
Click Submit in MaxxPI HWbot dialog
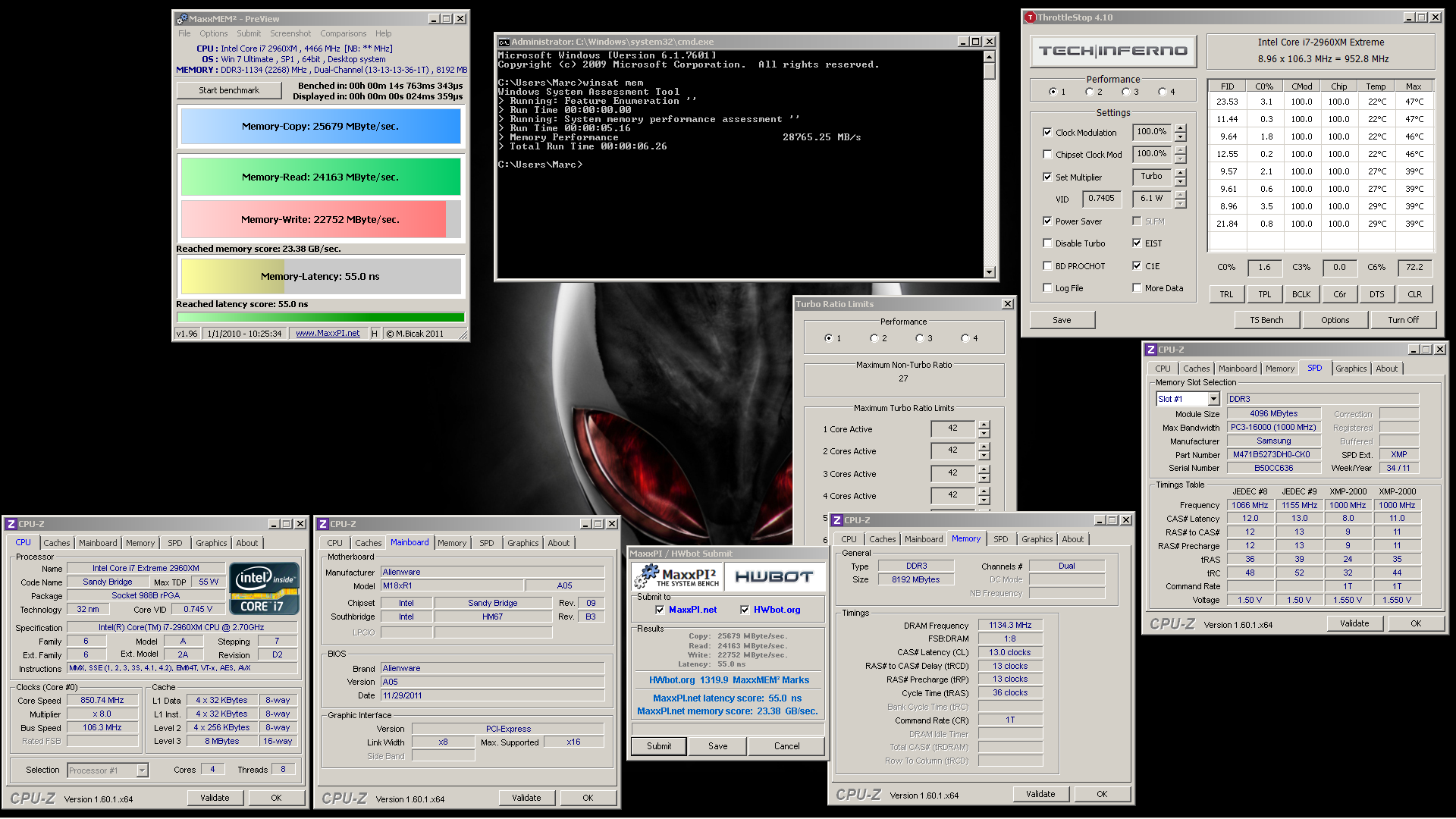pos(659,746)
